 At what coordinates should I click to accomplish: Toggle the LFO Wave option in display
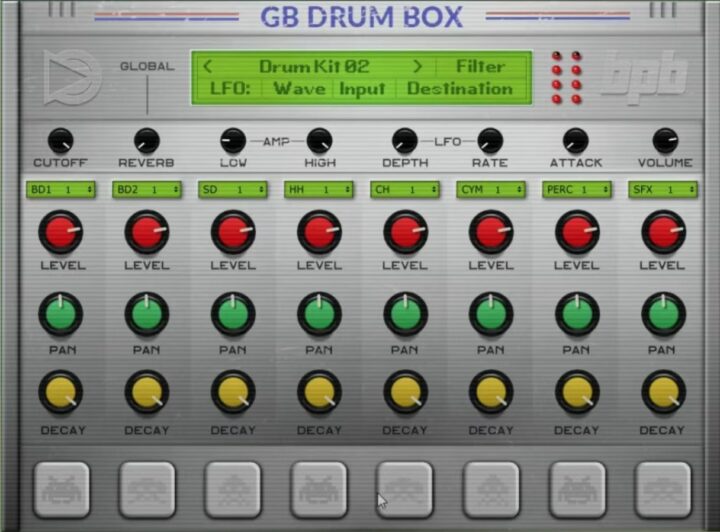pos(299,89)
